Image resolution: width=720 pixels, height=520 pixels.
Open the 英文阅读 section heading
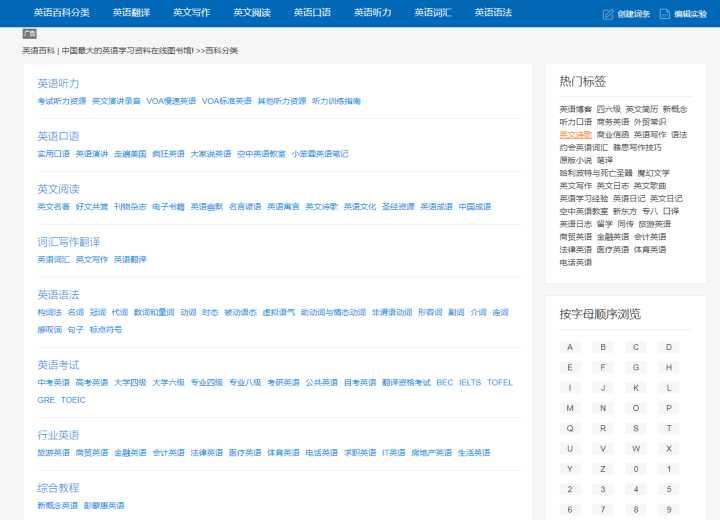click(x=58, y=189)
